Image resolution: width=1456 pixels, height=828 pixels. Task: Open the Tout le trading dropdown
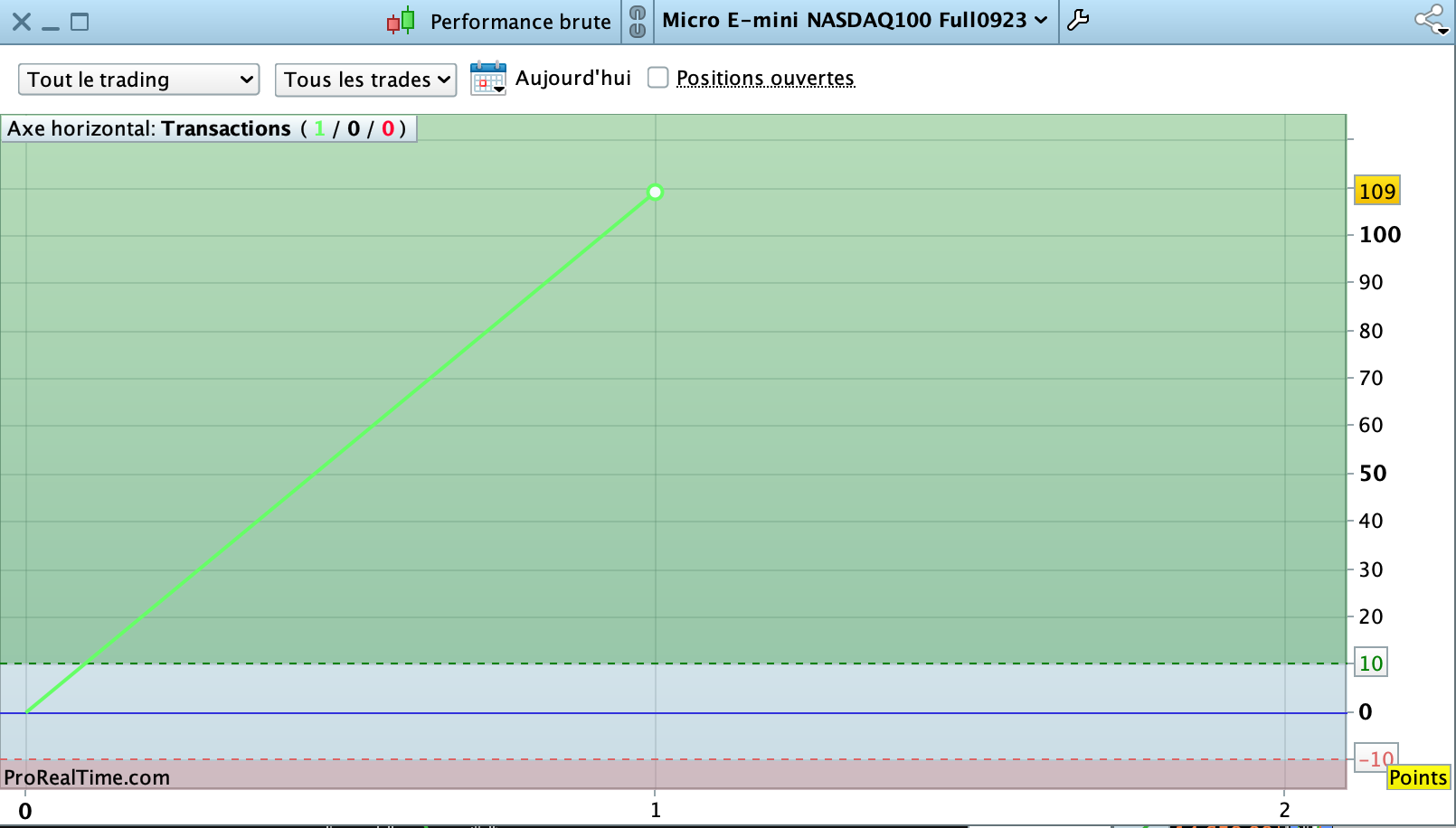139,80
